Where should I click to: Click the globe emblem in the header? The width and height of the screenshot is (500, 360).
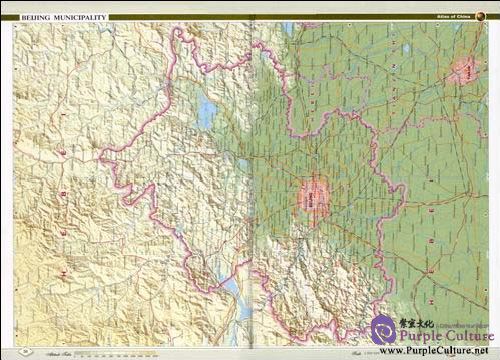pyautogui.click(x=480, y=16)
